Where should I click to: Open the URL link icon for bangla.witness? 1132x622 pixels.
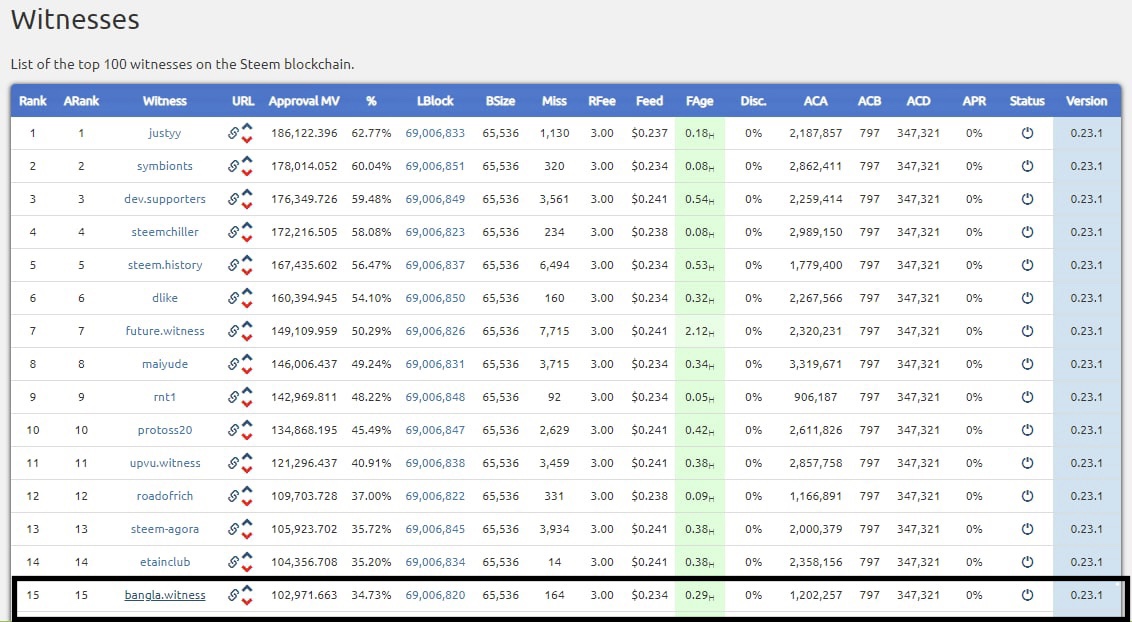pyautogui.click(x=234, y=595)
